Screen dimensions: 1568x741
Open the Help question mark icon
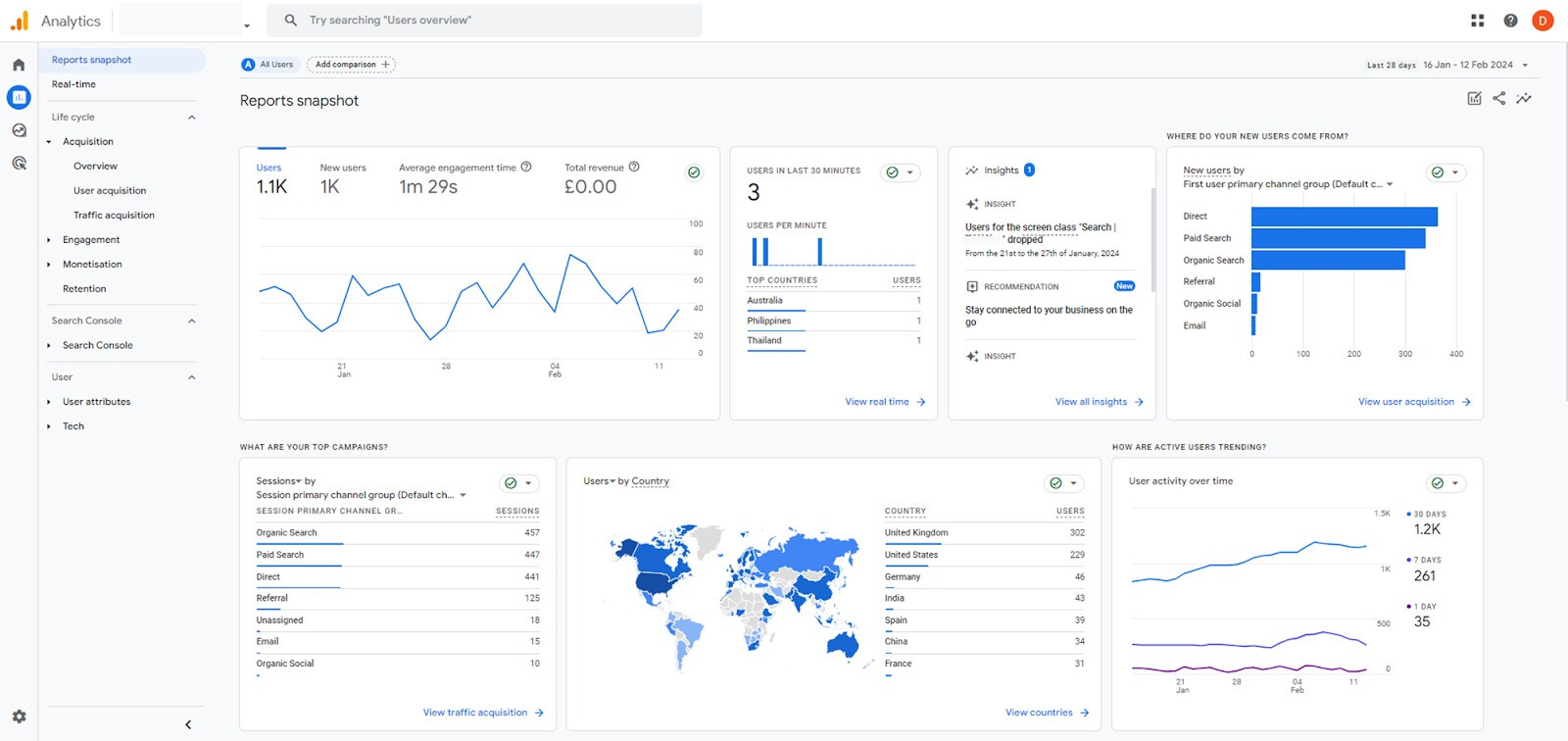click(1510, 21)
